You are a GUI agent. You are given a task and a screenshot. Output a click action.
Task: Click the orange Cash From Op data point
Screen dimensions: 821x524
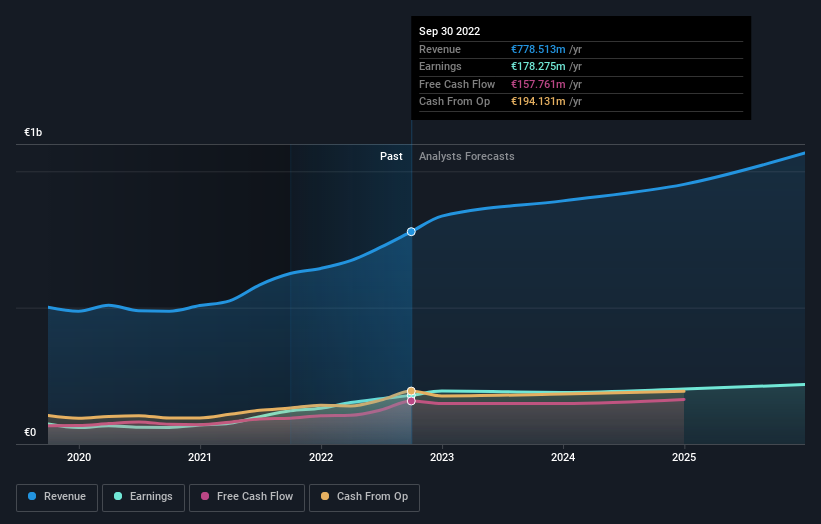pos(411,391)
